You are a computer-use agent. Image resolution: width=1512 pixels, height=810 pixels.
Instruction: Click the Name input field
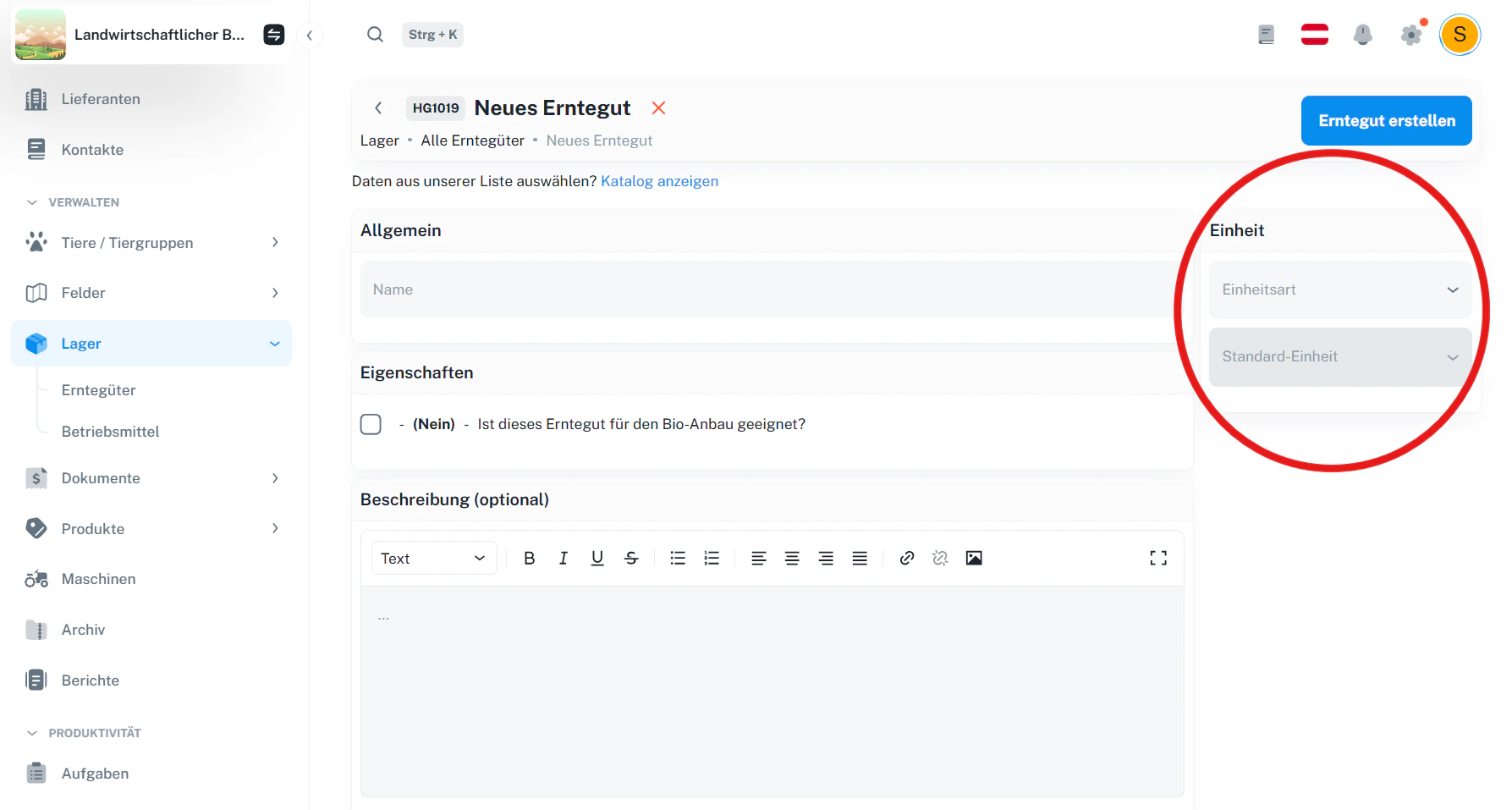coord(774,289)
